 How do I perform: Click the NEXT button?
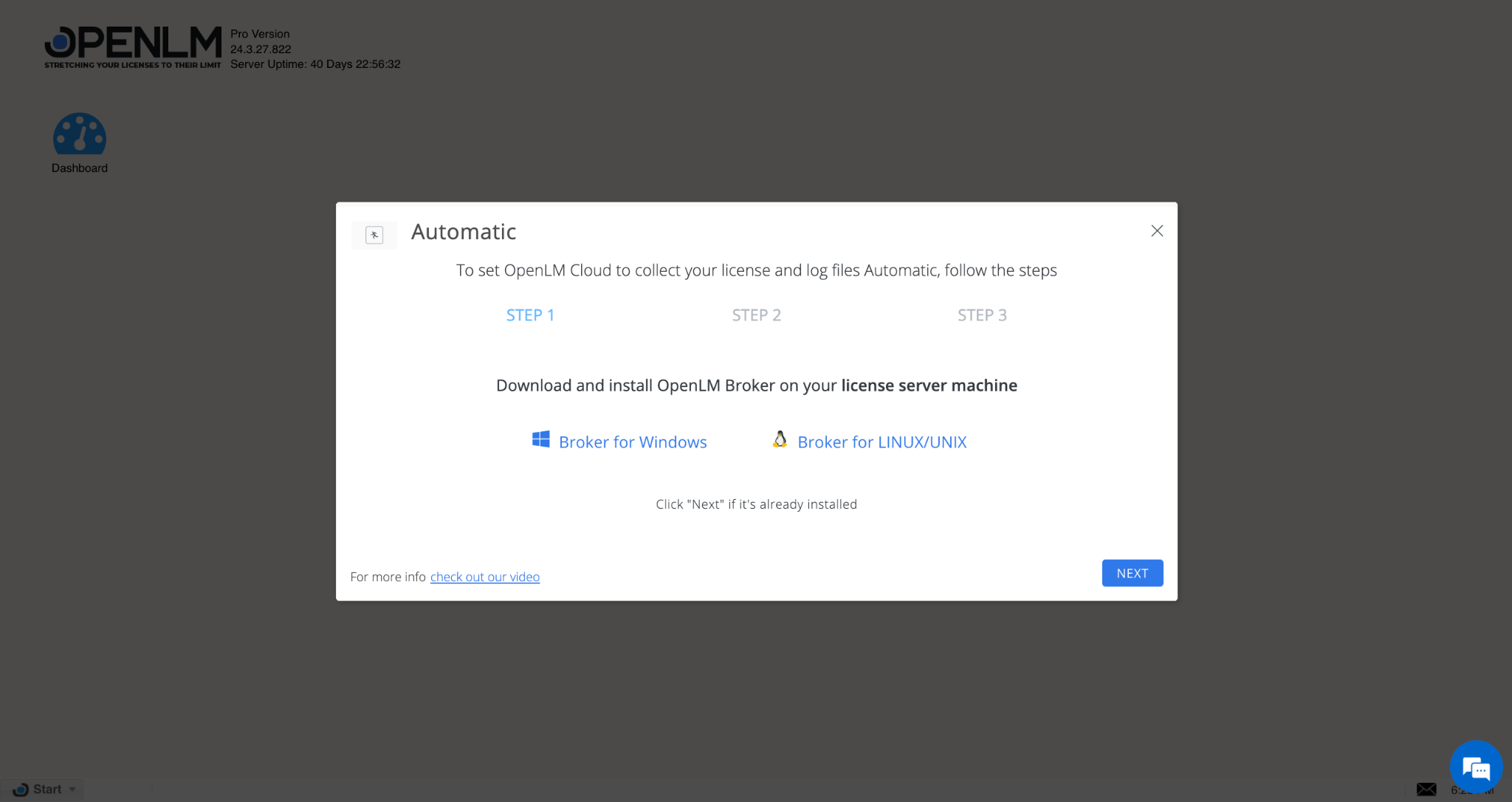[x=1132, y=572]
